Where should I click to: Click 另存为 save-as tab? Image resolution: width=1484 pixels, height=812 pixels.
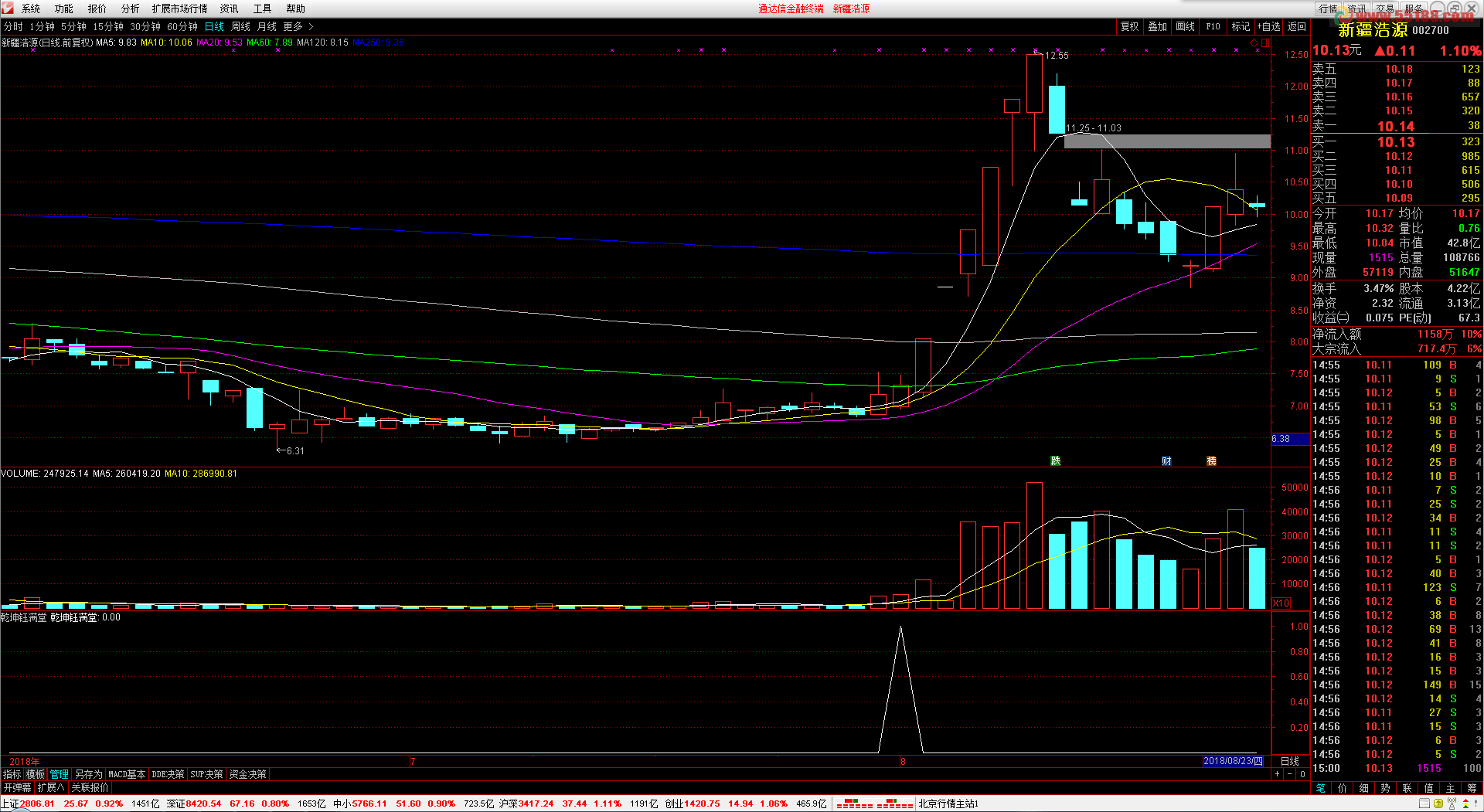point(88,774)
